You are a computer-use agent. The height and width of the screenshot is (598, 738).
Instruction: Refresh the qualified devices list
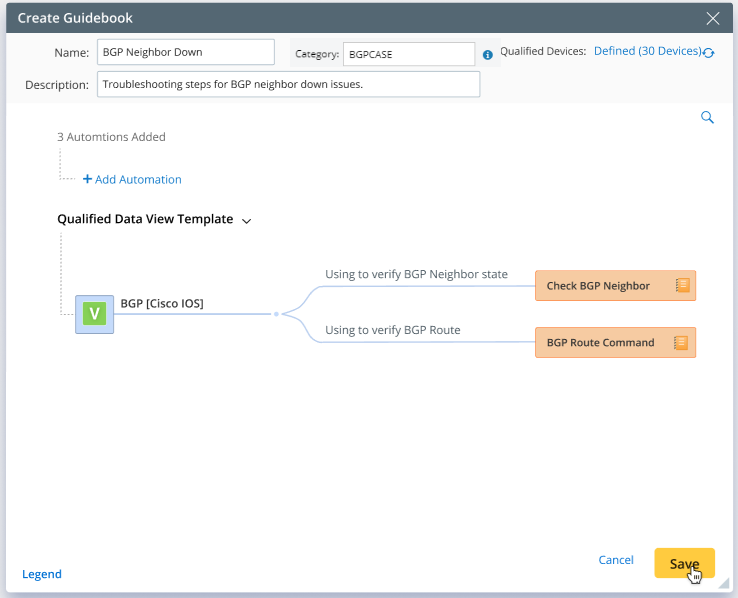point(709,53)
